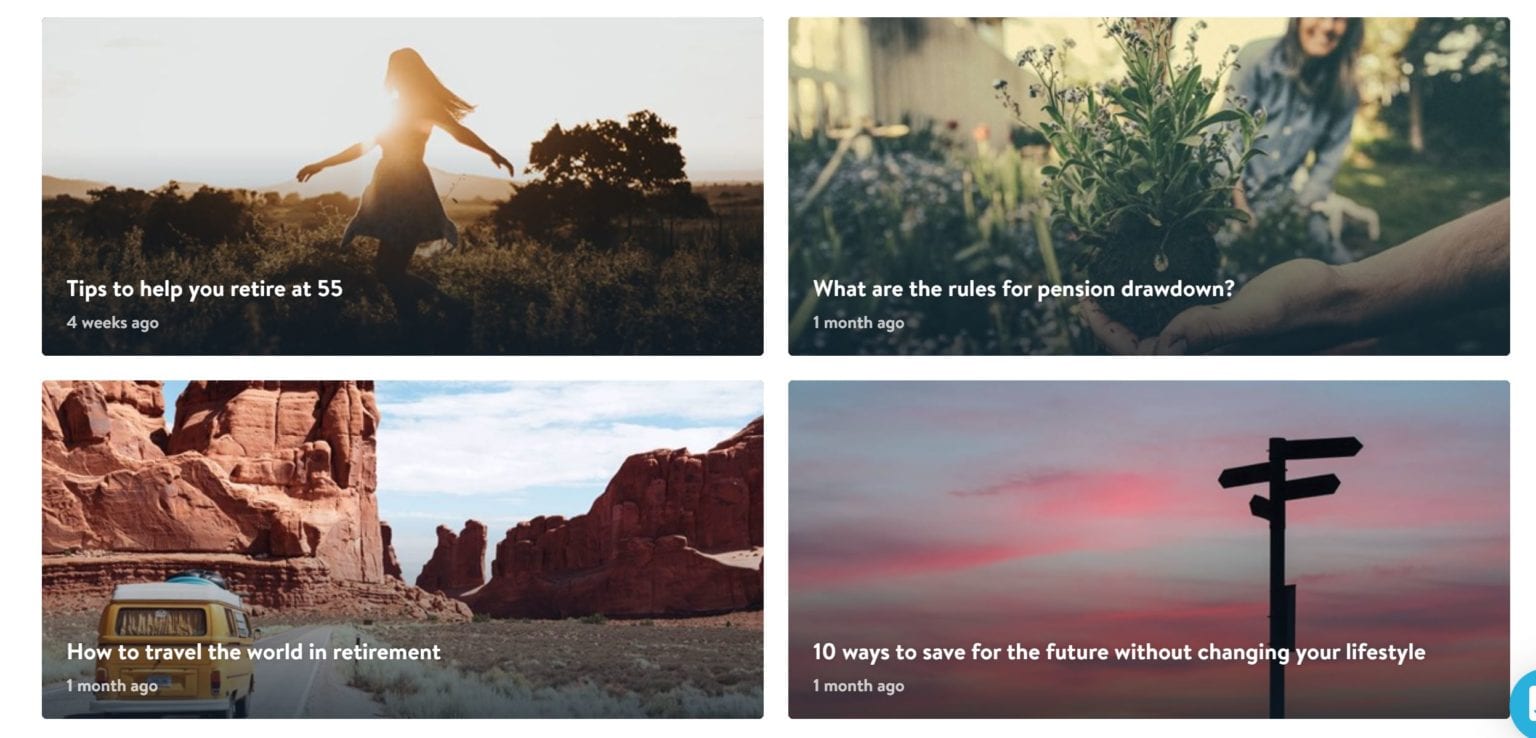Click the outstretched hand holding the plant's roots

(1330, 290)
